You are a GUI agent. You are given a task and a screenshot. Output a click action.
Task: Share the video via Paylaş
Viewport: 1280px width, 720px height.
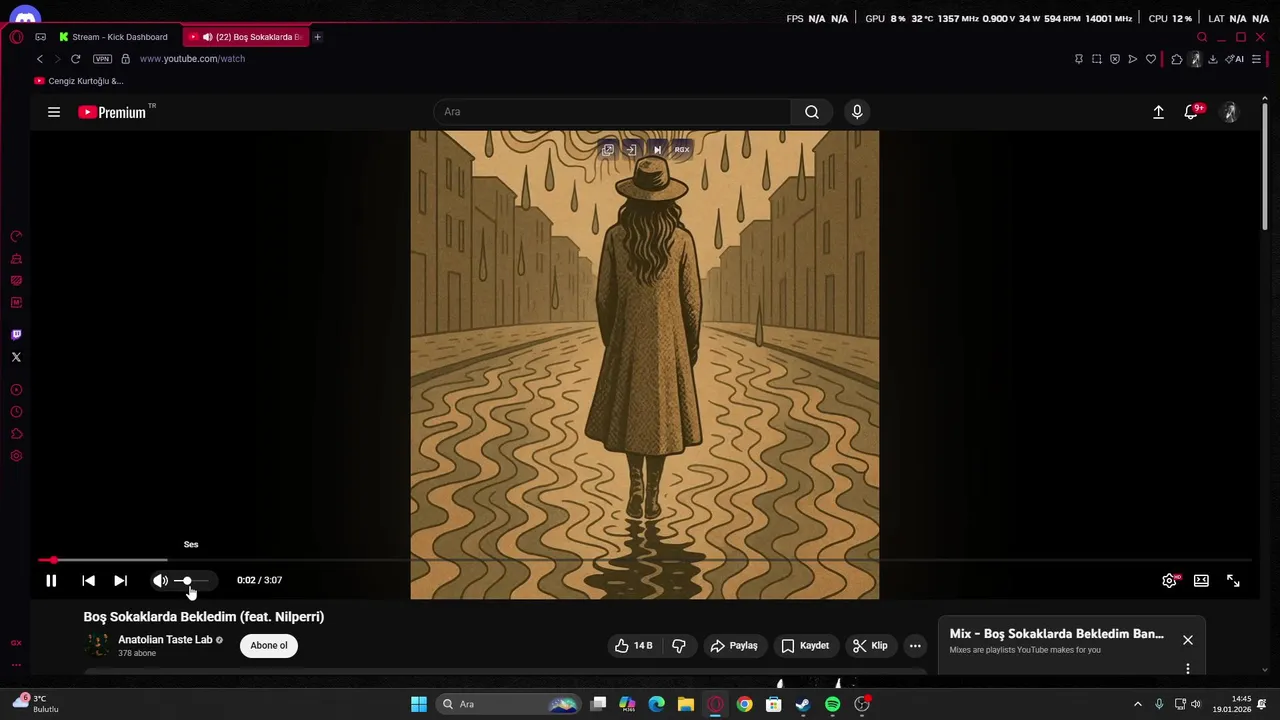(x=734, y=646)
